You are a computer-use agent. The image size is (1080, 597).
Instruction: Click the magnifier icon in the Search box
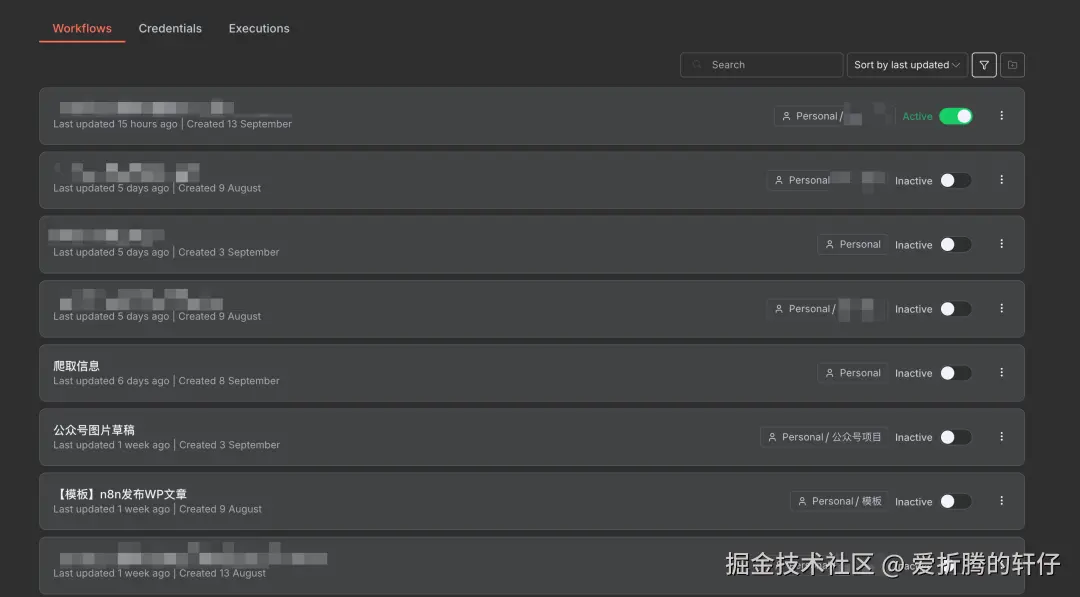pos(695,64)
